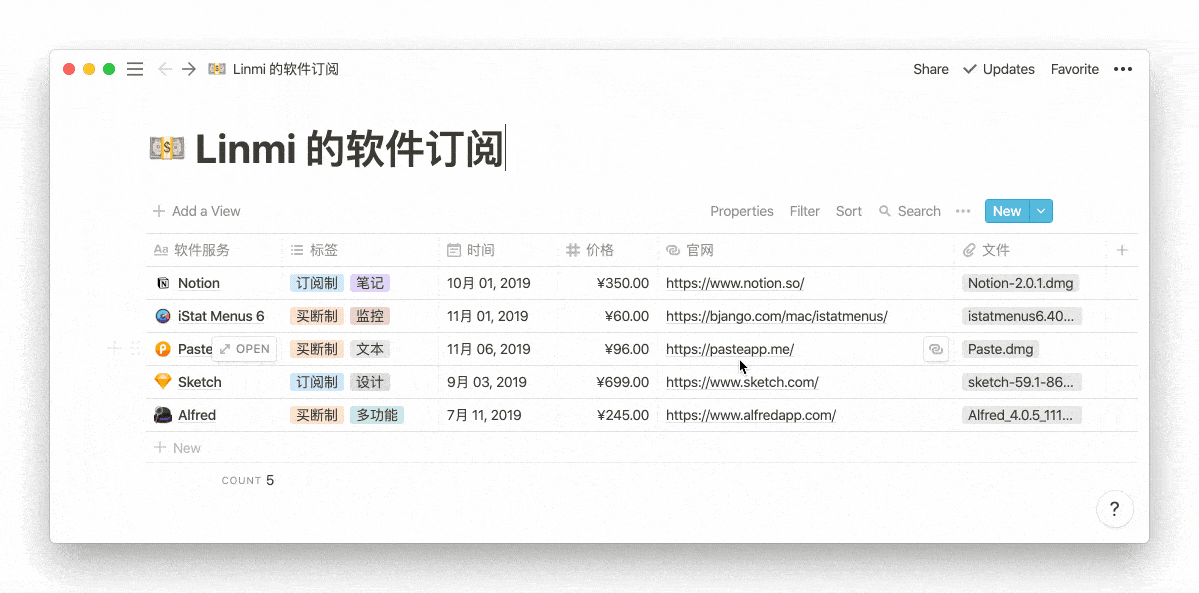The width and height of the screenshot is (1199, 593).
Task: Open Updates in the top bar
Action: click(x=999, y=70)
